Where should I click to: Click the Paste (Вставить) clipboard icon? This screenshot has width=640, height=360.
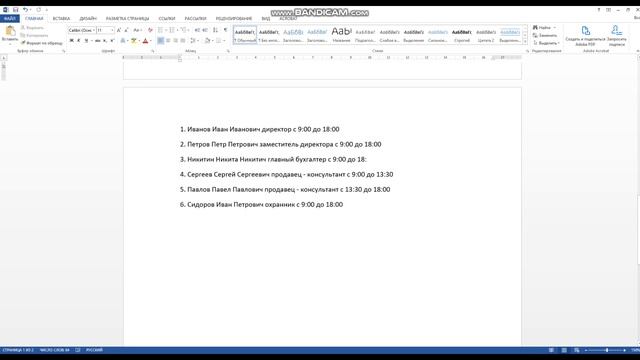tap(10, 31)
